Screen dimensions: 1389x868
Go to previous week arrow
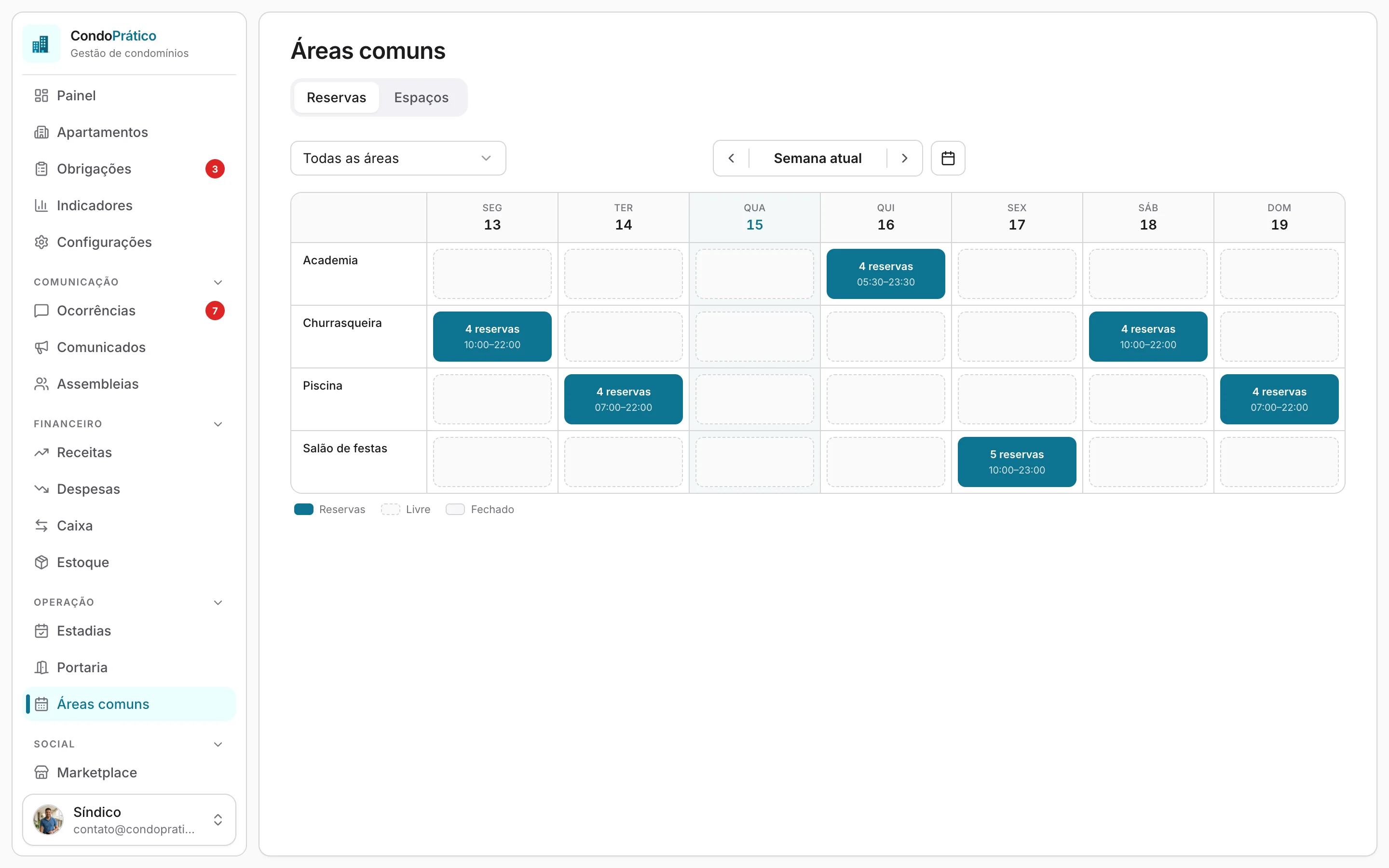pyautogui.click(x=731, y=159)
